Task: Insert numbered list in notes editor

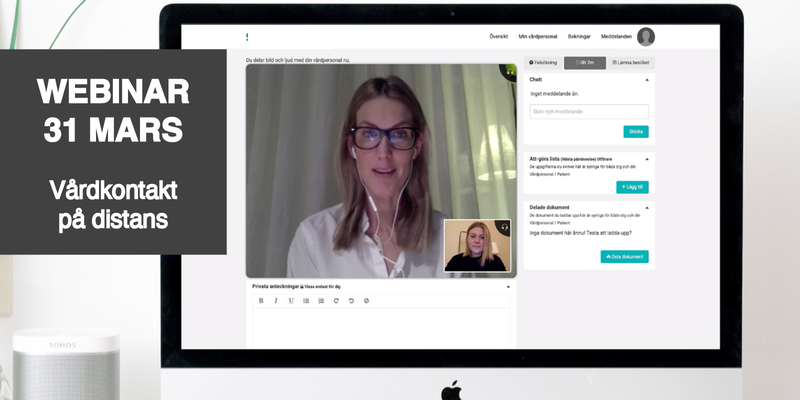Action: click(321, 301)
